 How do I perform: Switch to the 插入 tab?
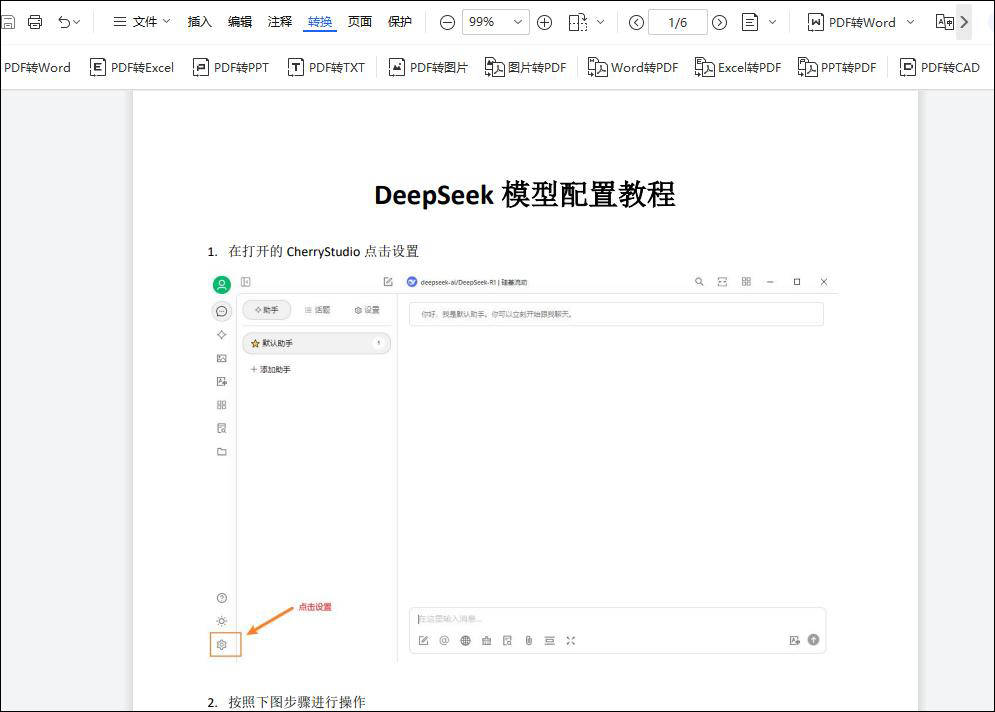coord(199,22)
